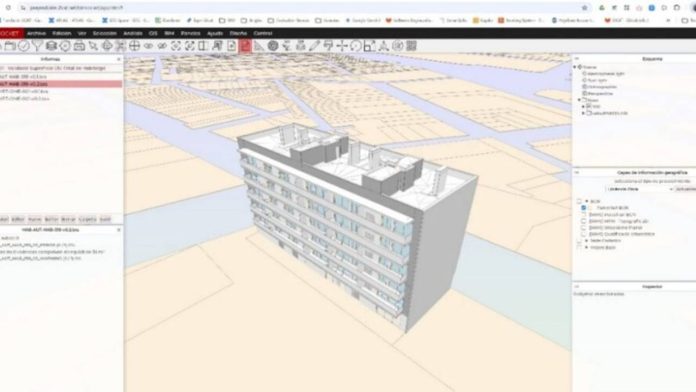Select the scale tool icon
The image size is (696, 392).
(x=369, y=46)
